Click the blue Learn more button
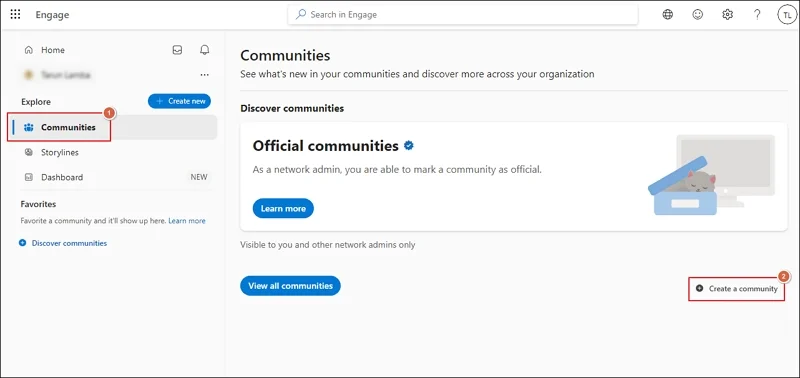The height and width of the screenshot is (378, 800). [283, 208]
